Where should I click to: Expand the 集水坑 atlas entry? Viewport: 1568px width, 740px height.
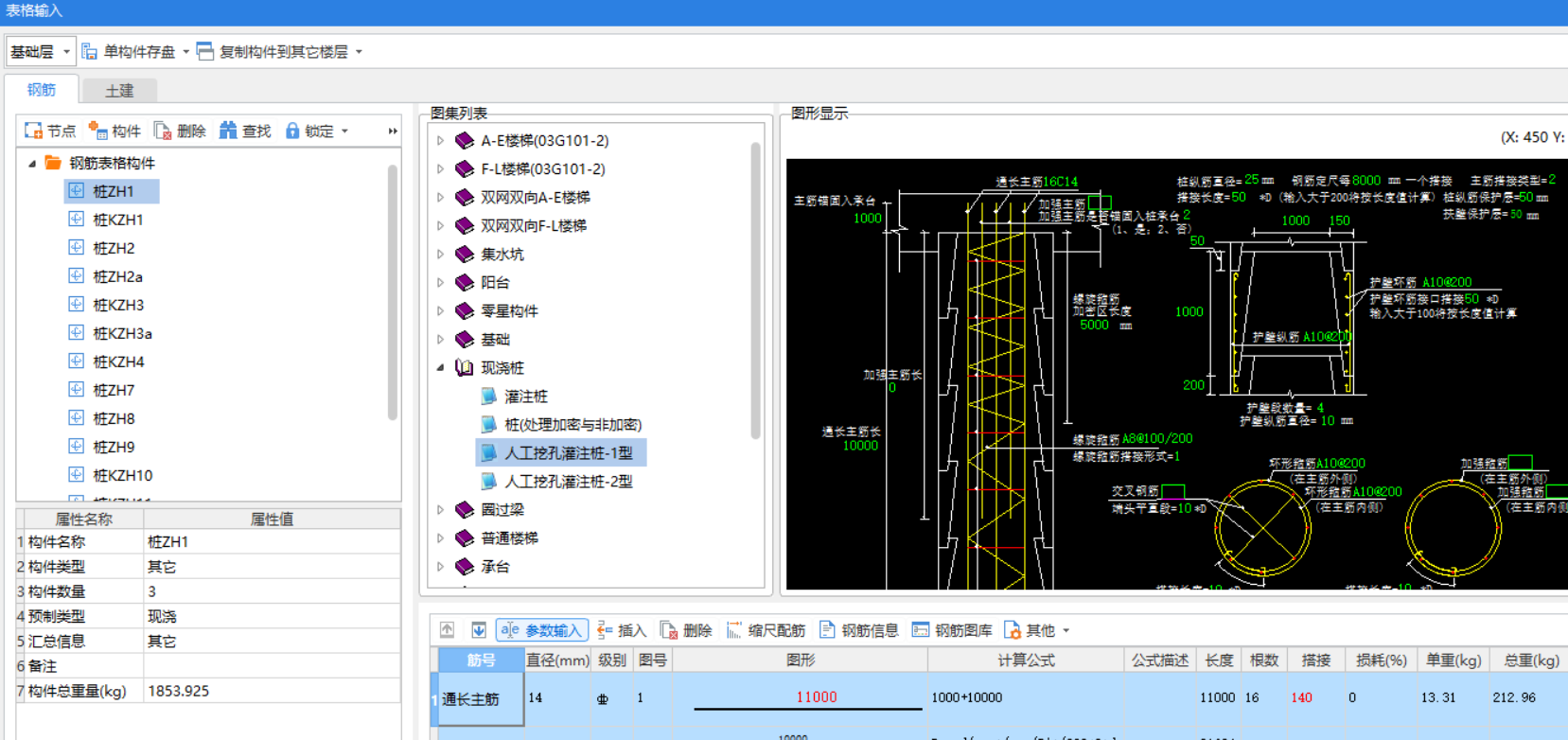(440, 254)
